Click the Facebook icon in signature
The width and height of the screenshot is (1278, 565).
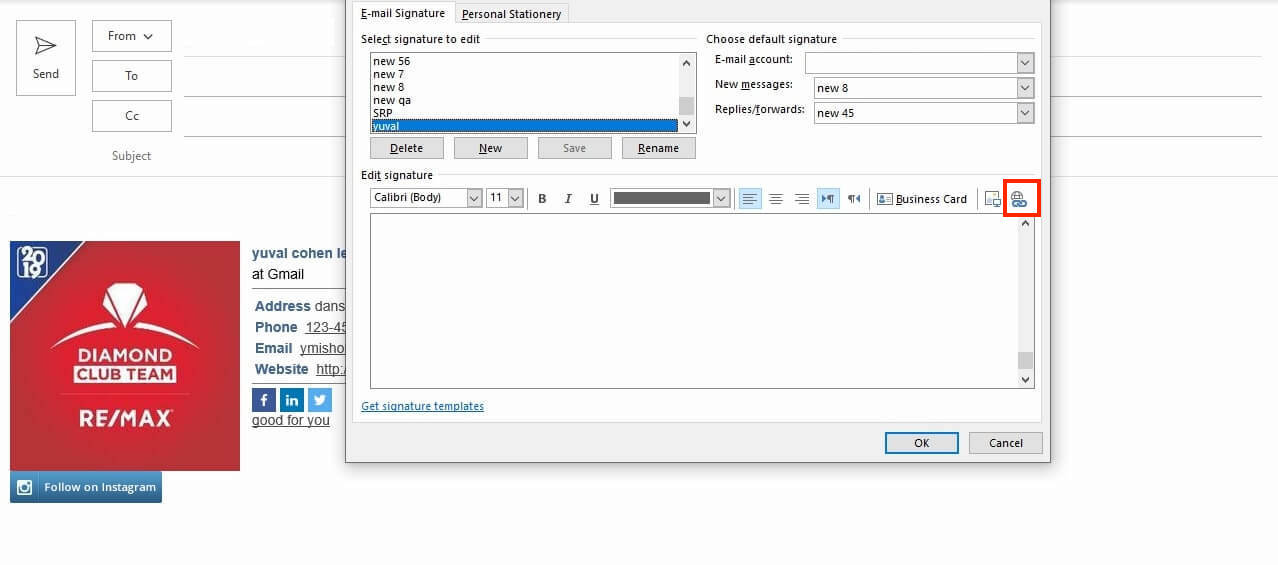pyautogui.click(x=264, y=400)
